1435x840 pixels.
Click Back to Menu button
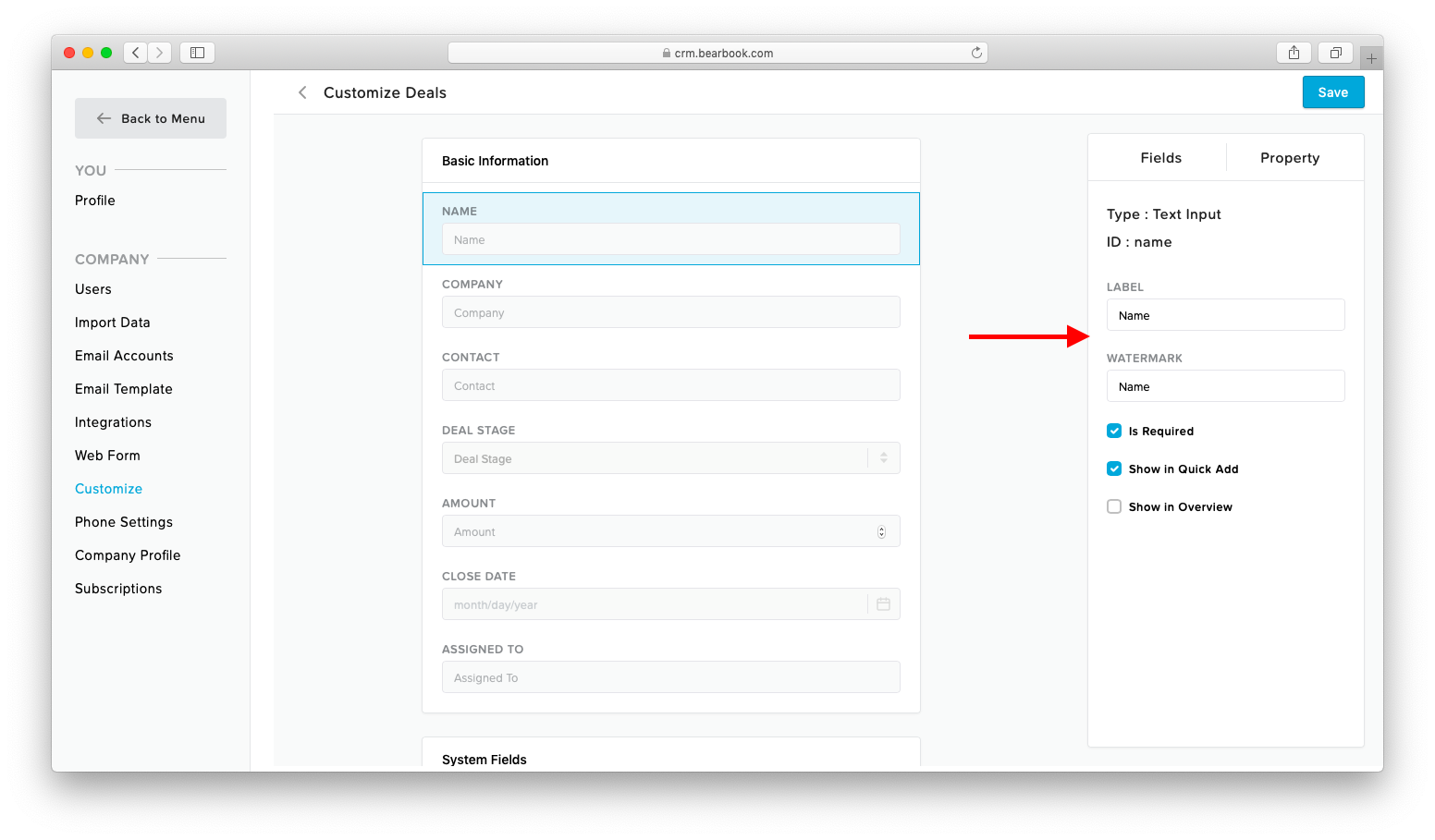[151, 118]
